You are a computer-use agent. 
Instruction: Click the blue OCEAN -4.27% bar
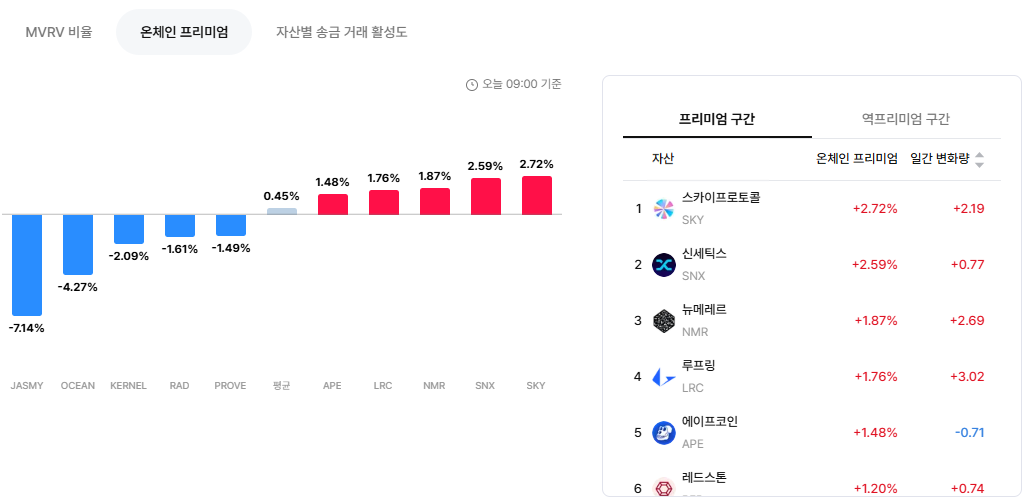(78, 245)
